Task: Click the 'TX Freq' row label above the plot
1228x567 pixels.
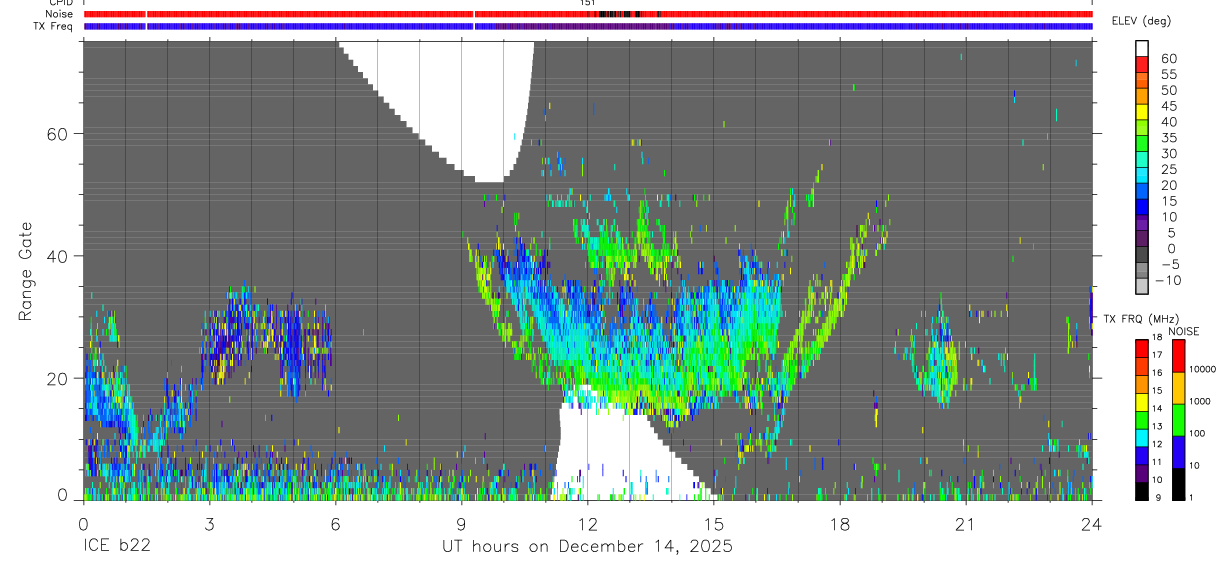Action: click(x=55, y=26)
